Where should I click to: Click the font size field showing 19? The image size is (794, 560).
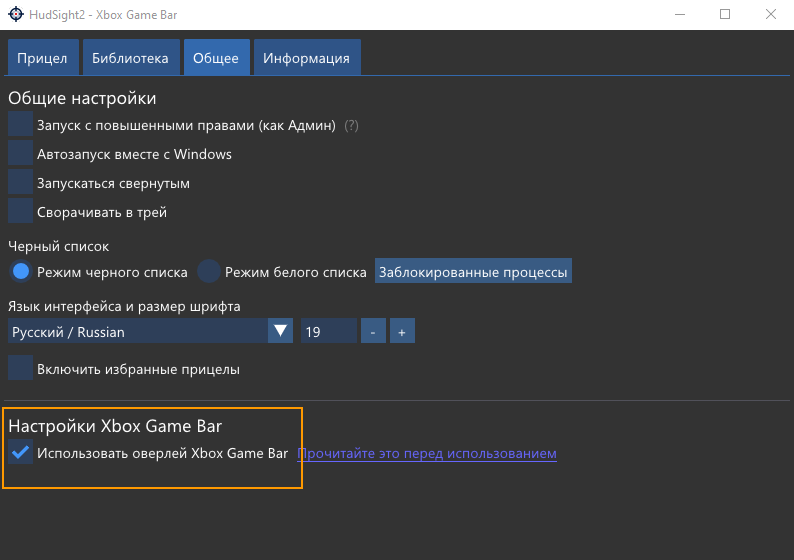[x=329, y=331]
